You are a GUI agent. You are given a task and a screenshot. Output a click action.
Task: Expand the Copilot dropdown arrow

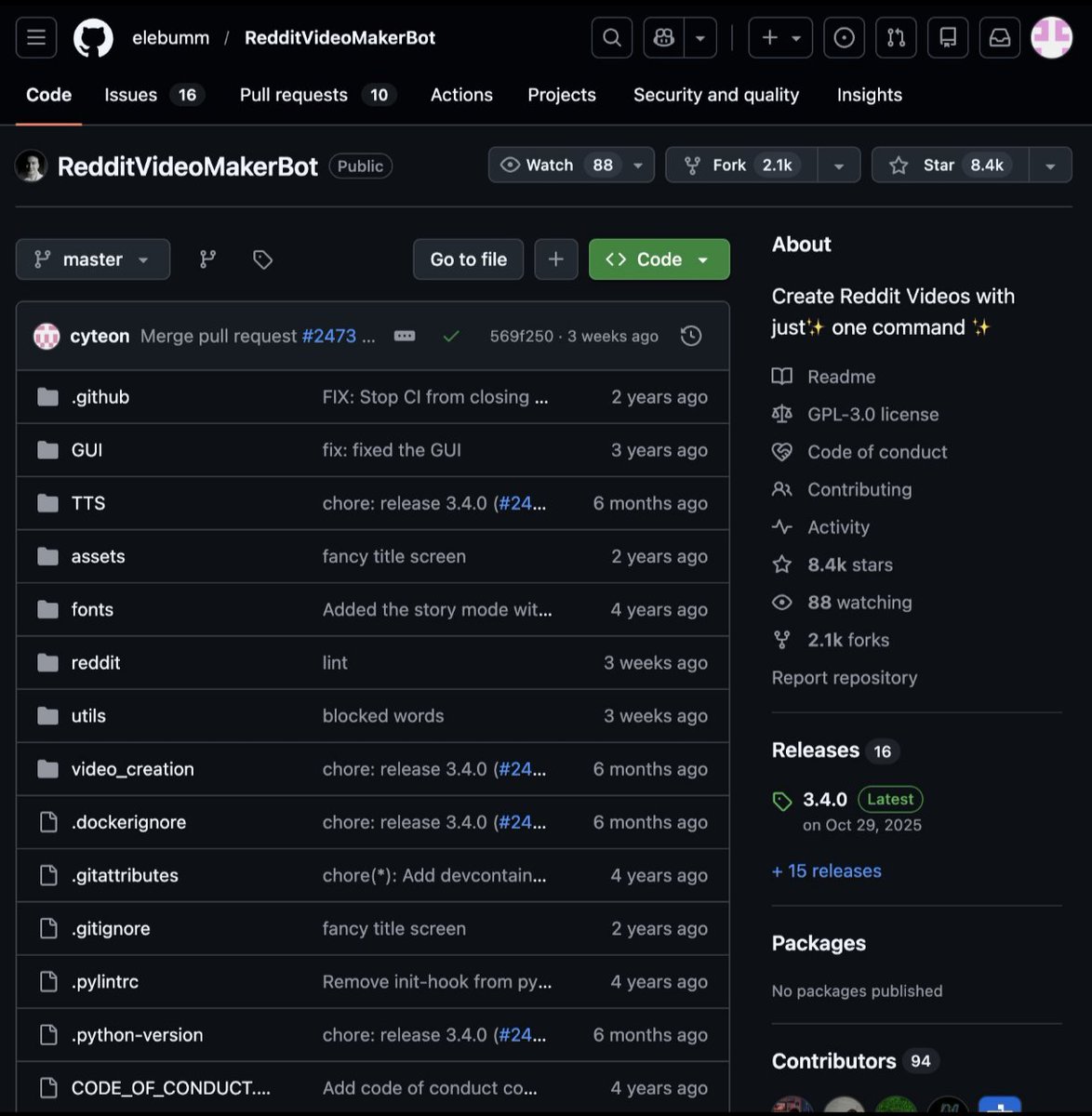coord(700,38)
